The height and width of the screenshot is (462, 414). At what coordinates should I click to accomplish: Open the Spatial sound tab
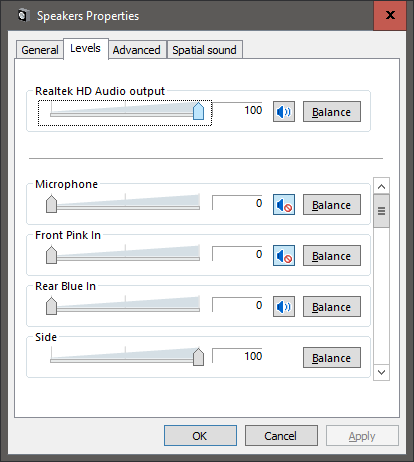coord(204,50)
